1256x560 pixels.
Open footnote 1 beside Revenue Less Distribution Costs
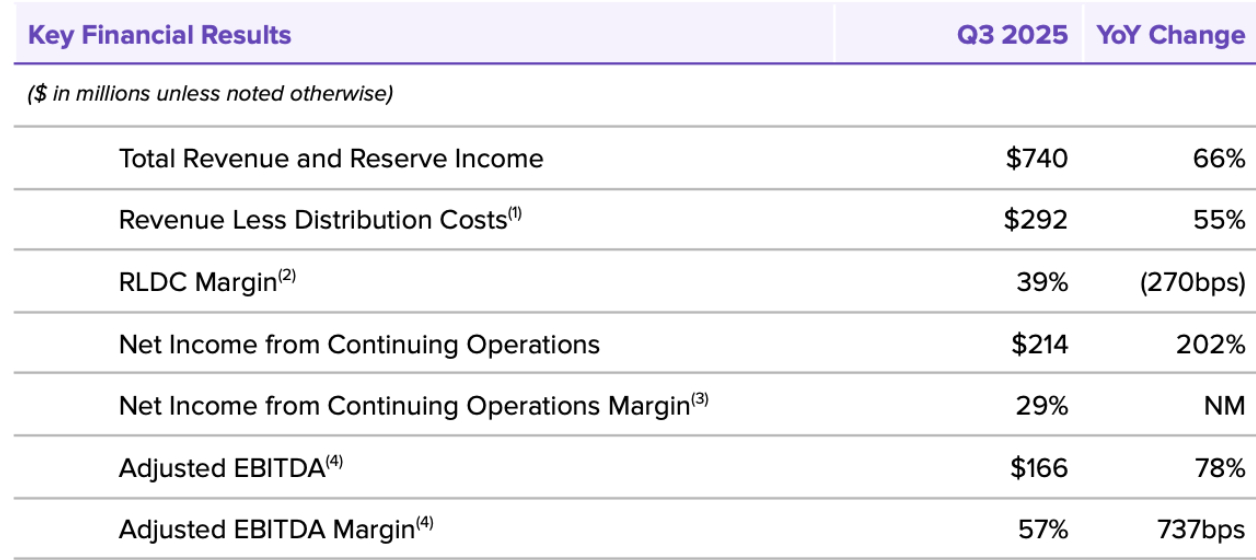(515, 213)
